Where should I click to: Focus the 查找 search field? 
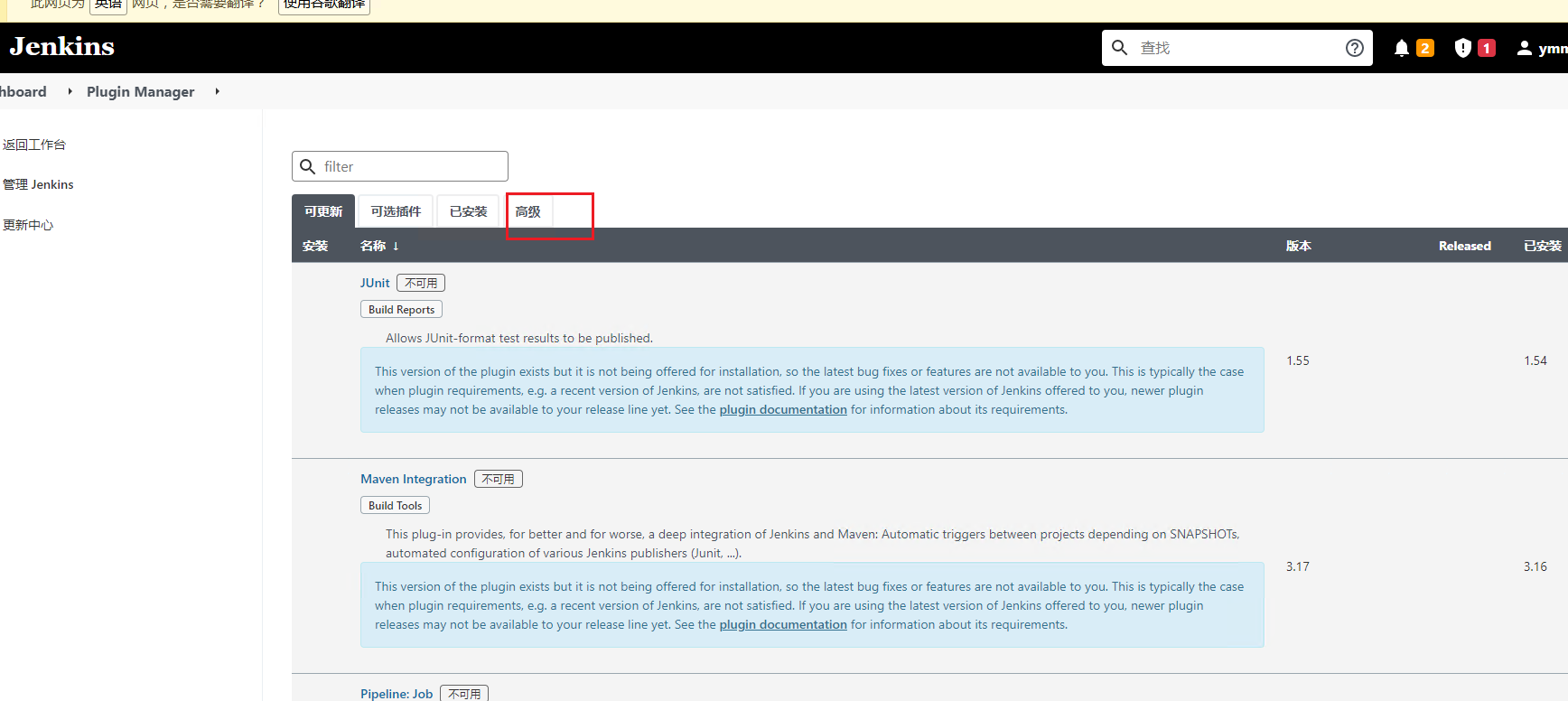[1237, 48]
